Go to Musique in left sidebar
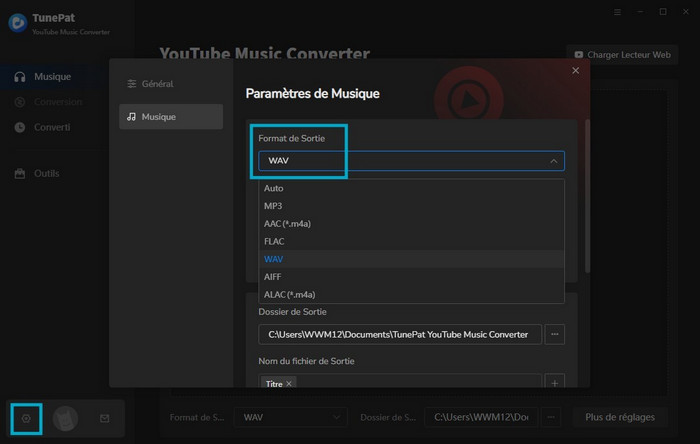The image size is (700, 444). [x=53, y=77]
